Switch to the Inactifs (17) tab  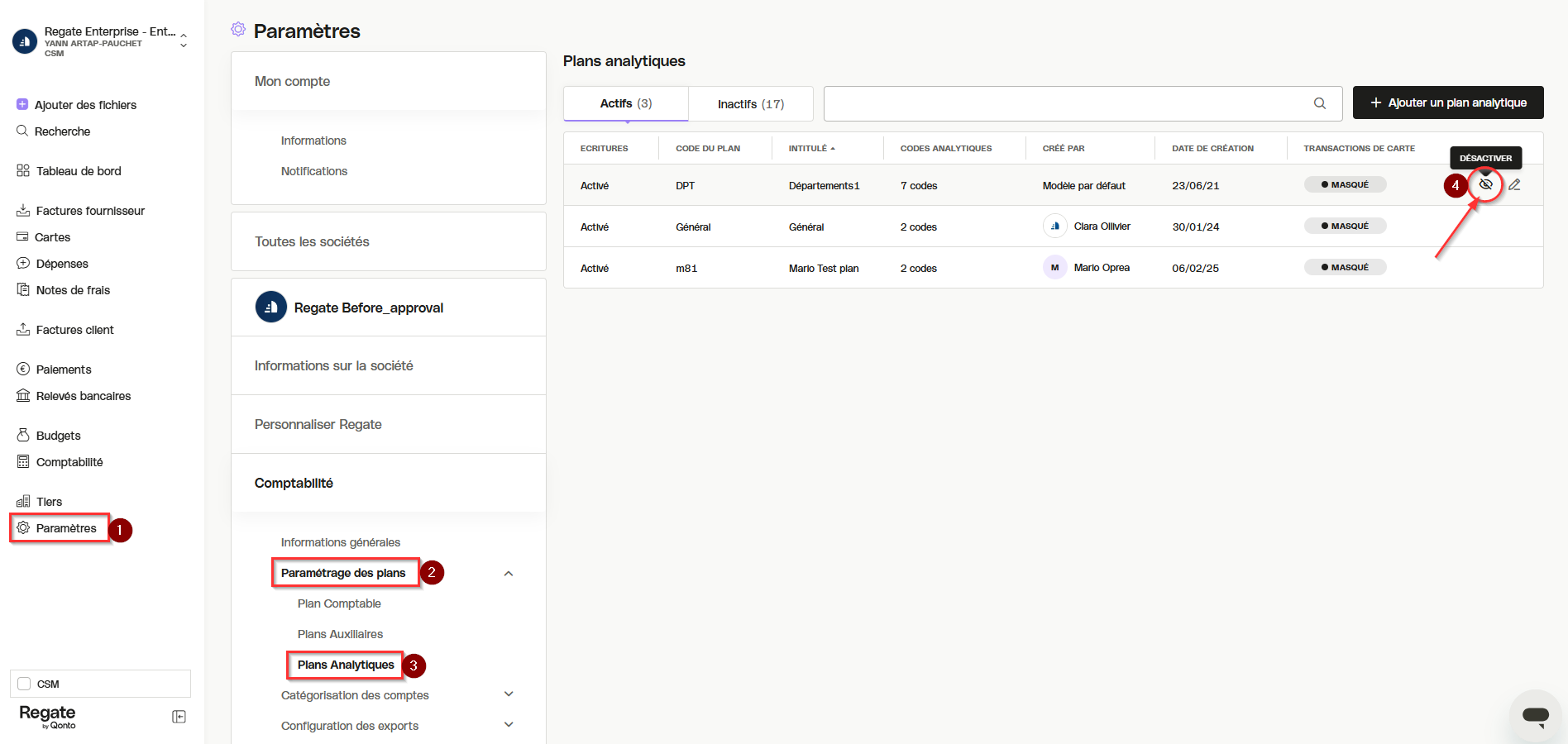pos(751,104)
